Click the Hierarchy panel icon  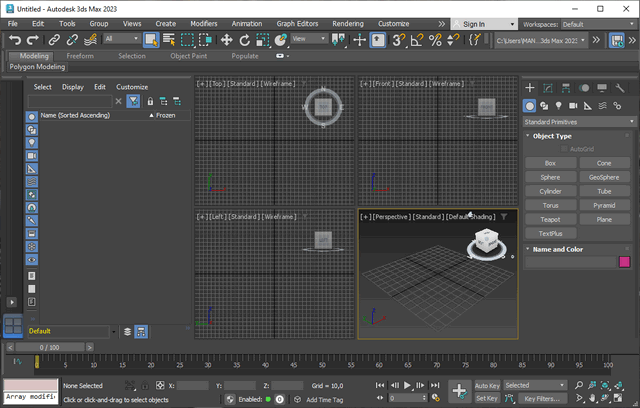point(567,88)
